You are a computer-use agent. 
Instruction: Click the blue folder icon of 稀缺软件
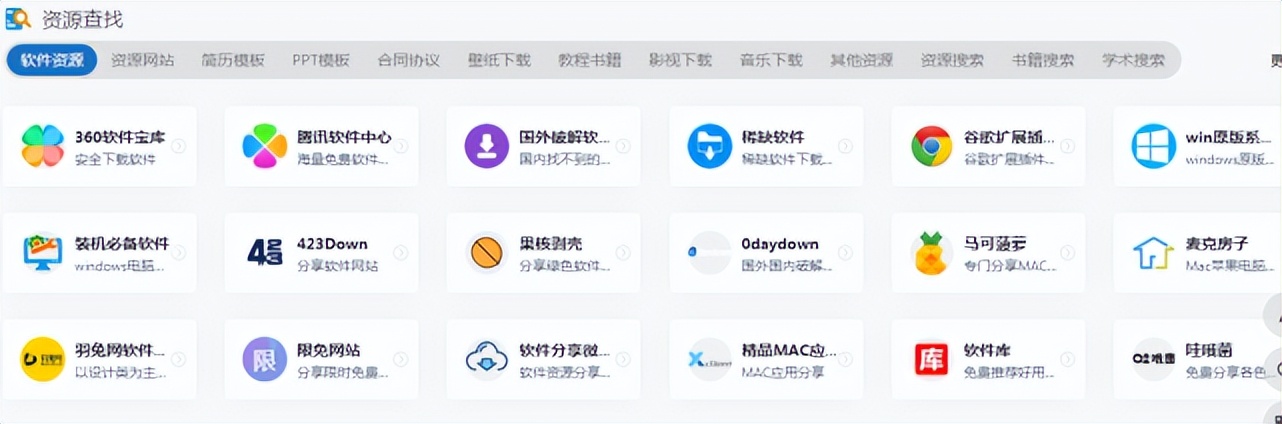[709, 147]
